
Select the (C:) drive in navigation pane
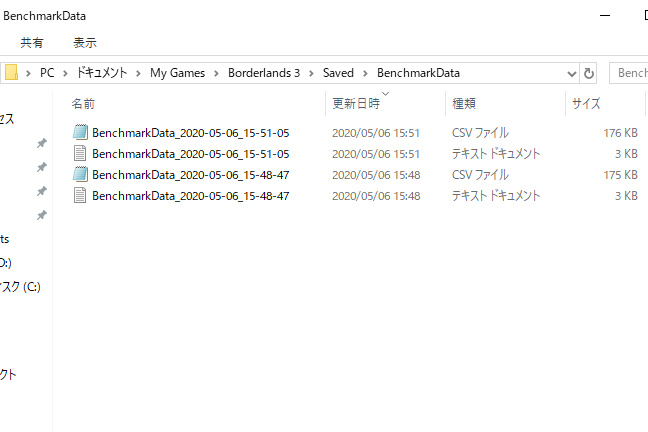click(x=18, y=287)
